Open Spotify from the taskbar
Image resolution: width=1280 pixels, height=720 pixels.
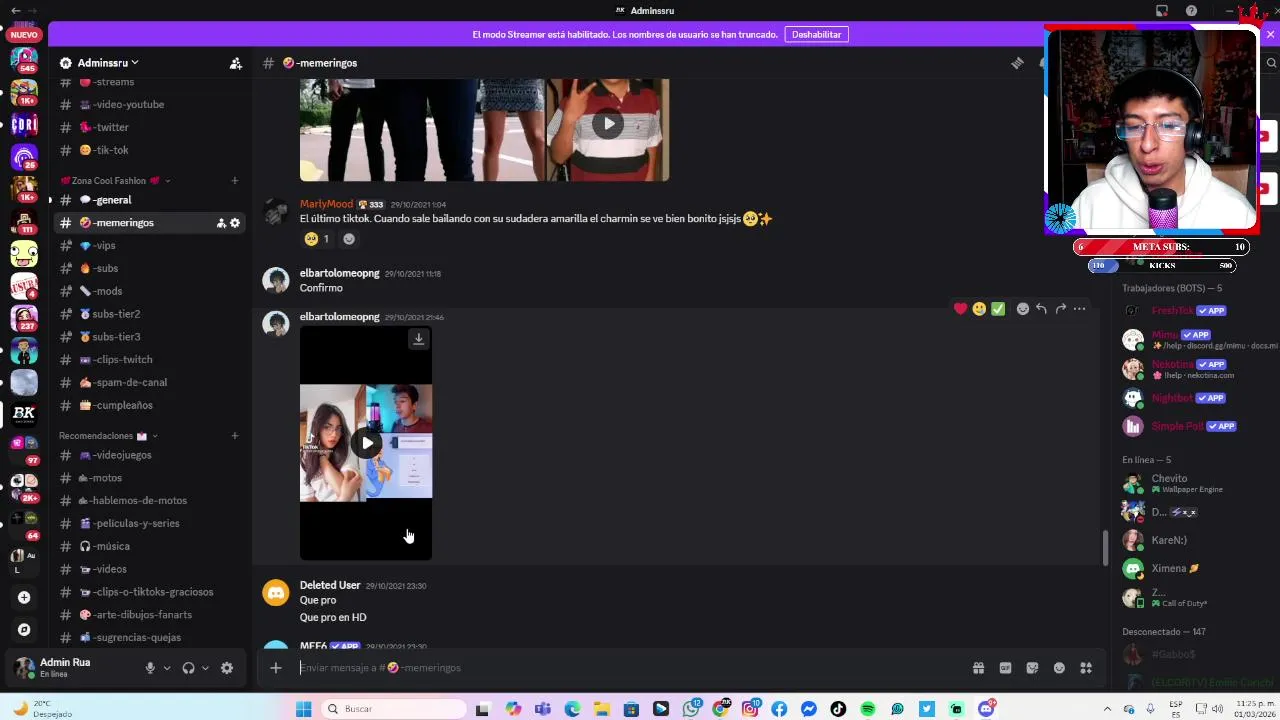tap(868, 709)
